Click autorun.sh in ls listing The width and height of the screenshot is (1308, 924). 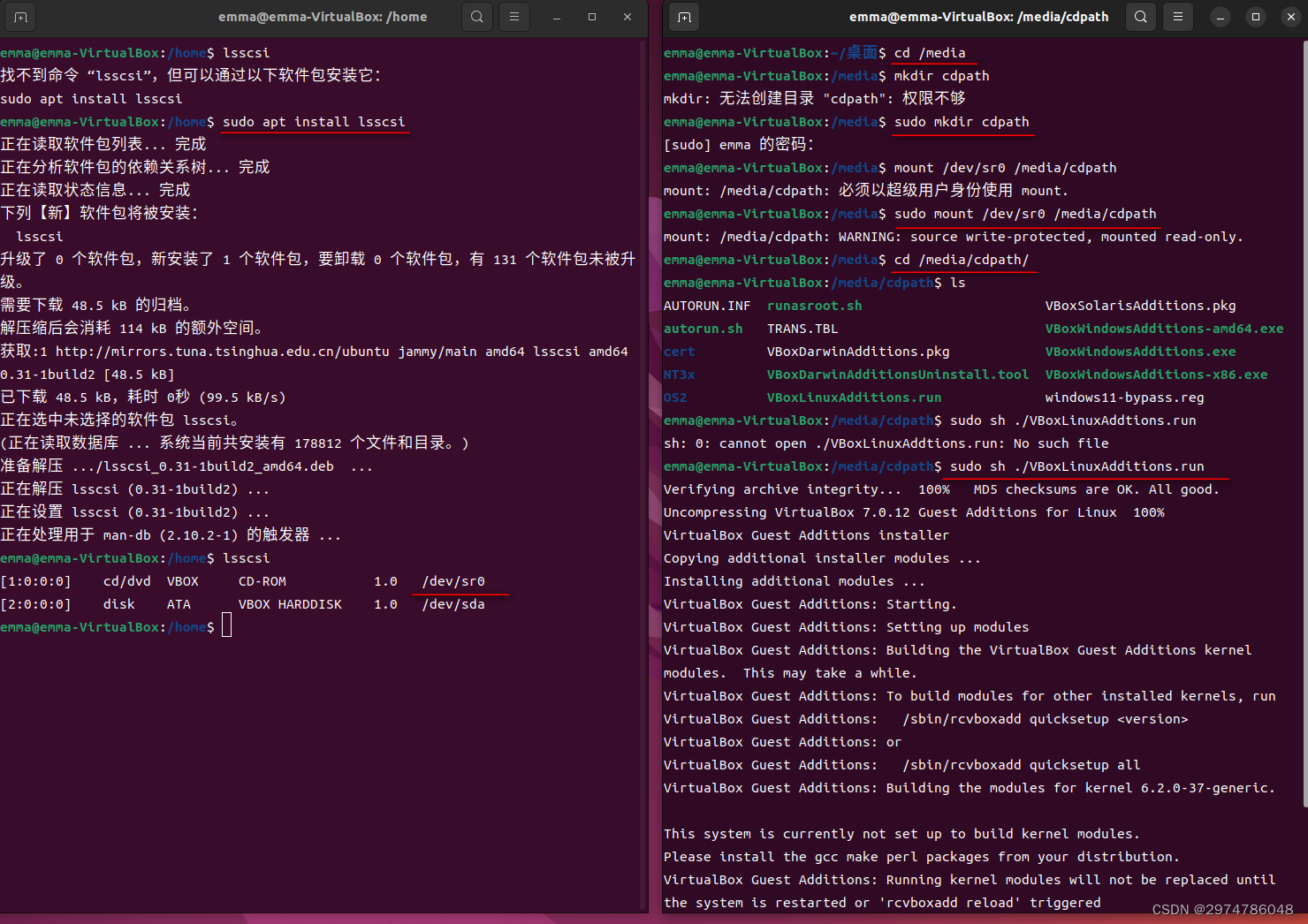(703, 329)
